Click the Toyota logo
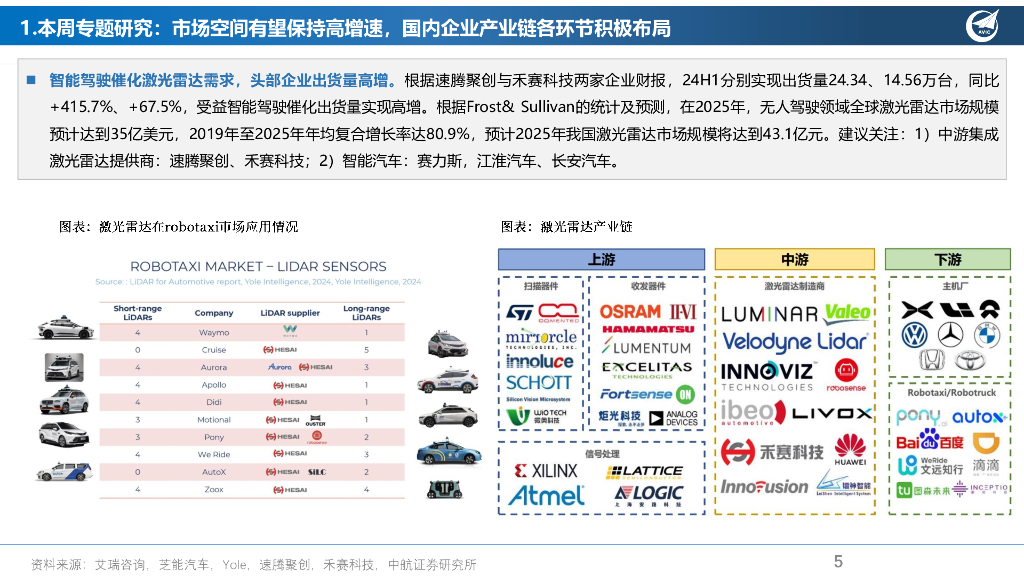Viewport: 1024px width, 576px height. [969, 360]
